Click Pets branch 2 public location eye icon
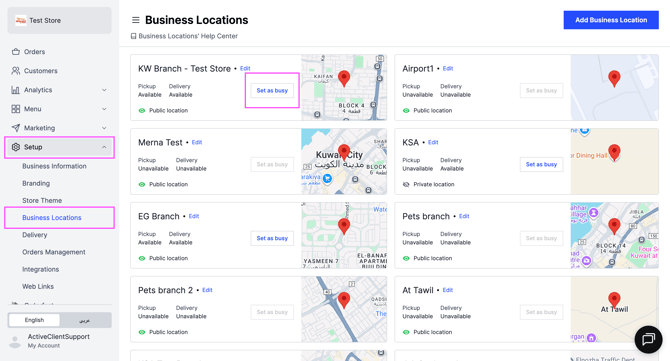 [142, 332]
